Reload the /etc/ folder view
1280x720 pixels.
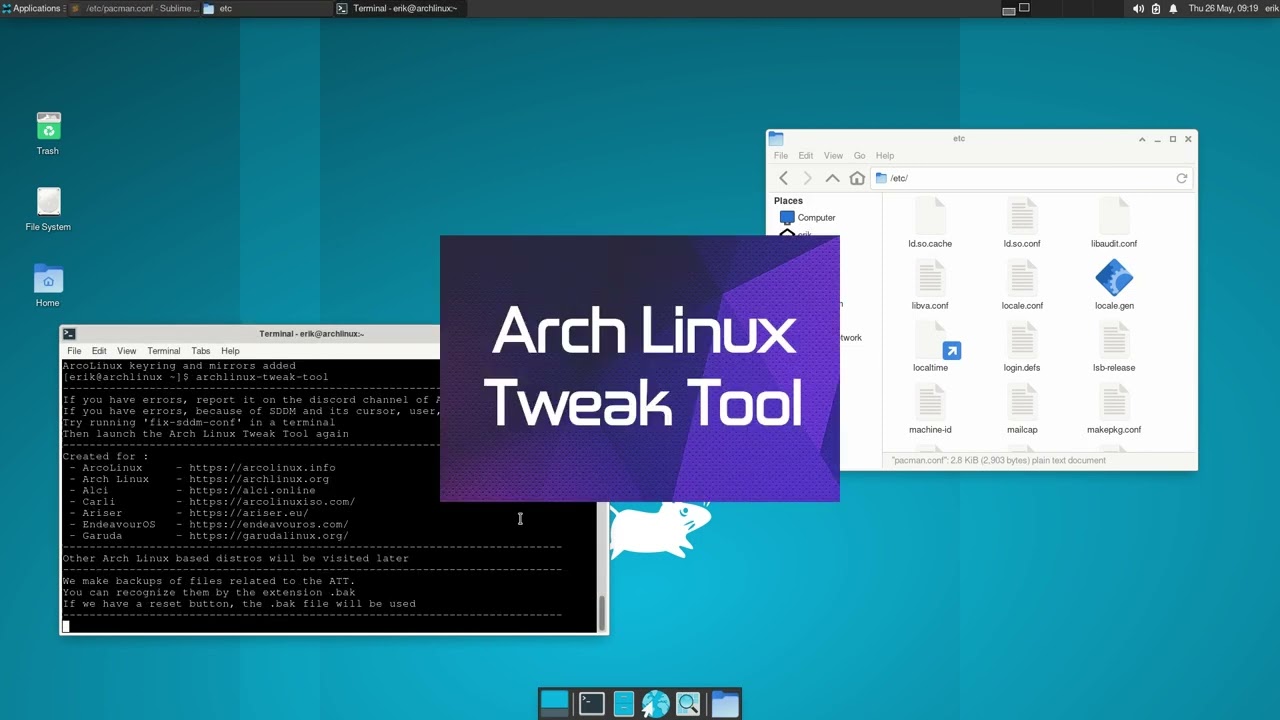[x=1181, y=178]
